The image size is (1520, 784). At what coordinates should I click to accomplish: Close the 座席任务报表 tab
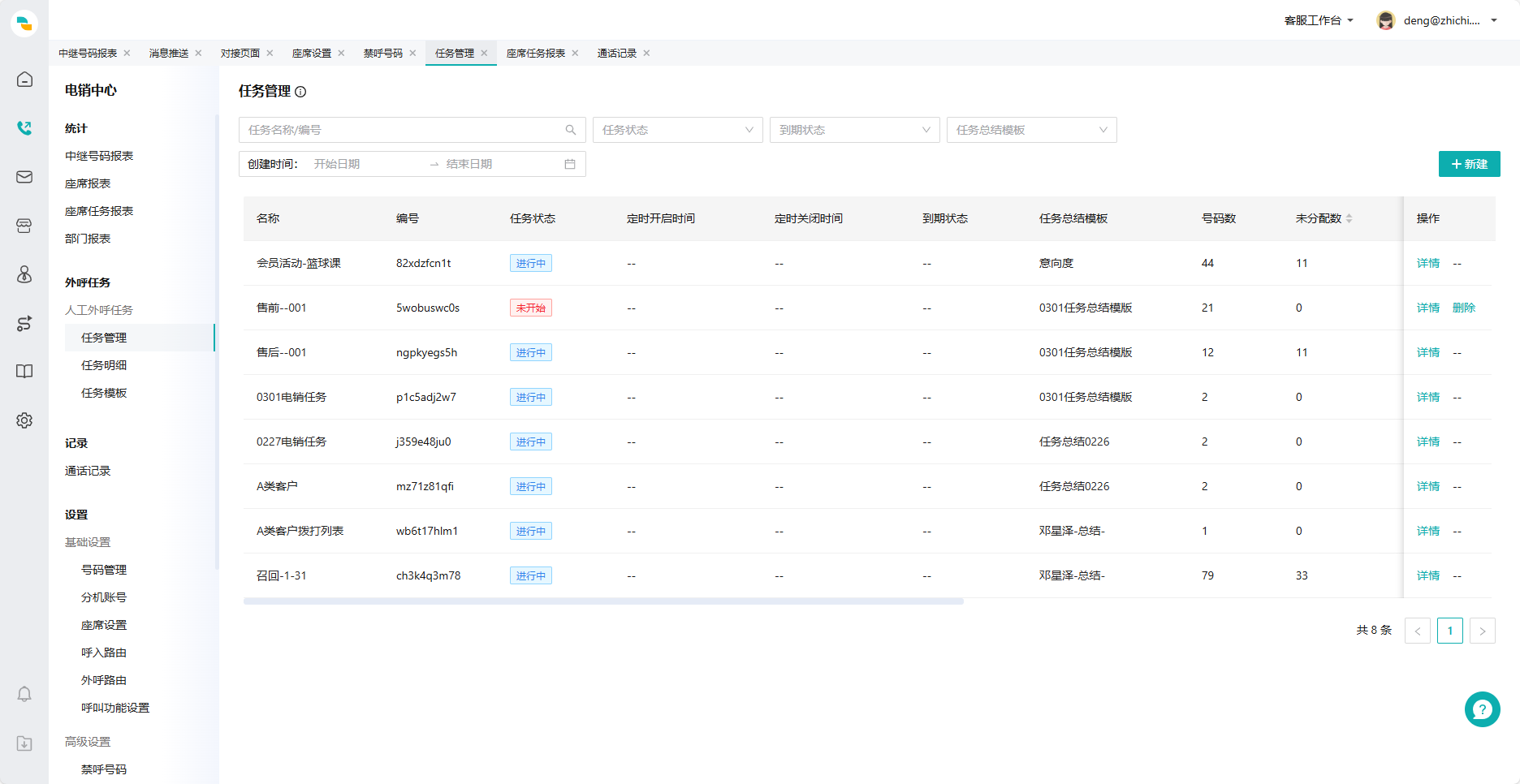click(575, 53)
